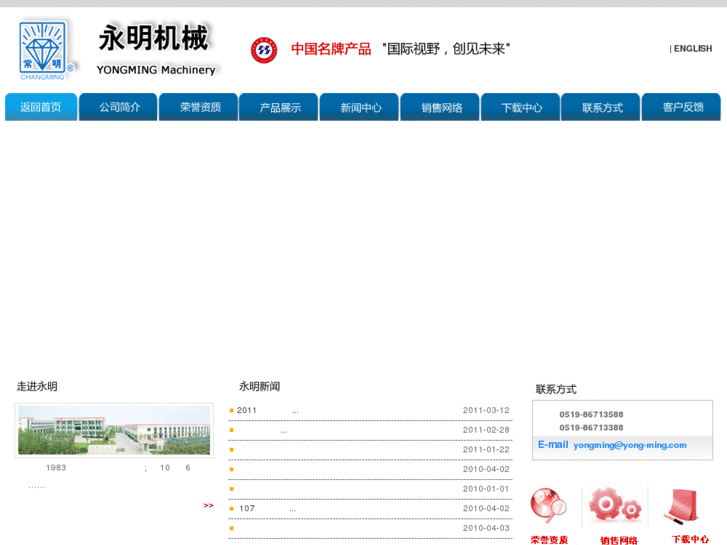
Task: Open the news item starting with 107
Action: pyautogui.click(x=370, y=509)
